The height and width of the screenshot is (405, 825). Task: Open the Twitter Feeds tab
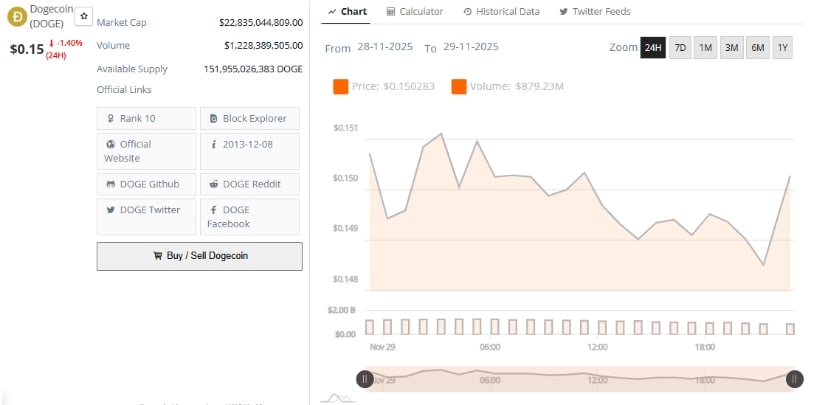[x=594, y=11]
